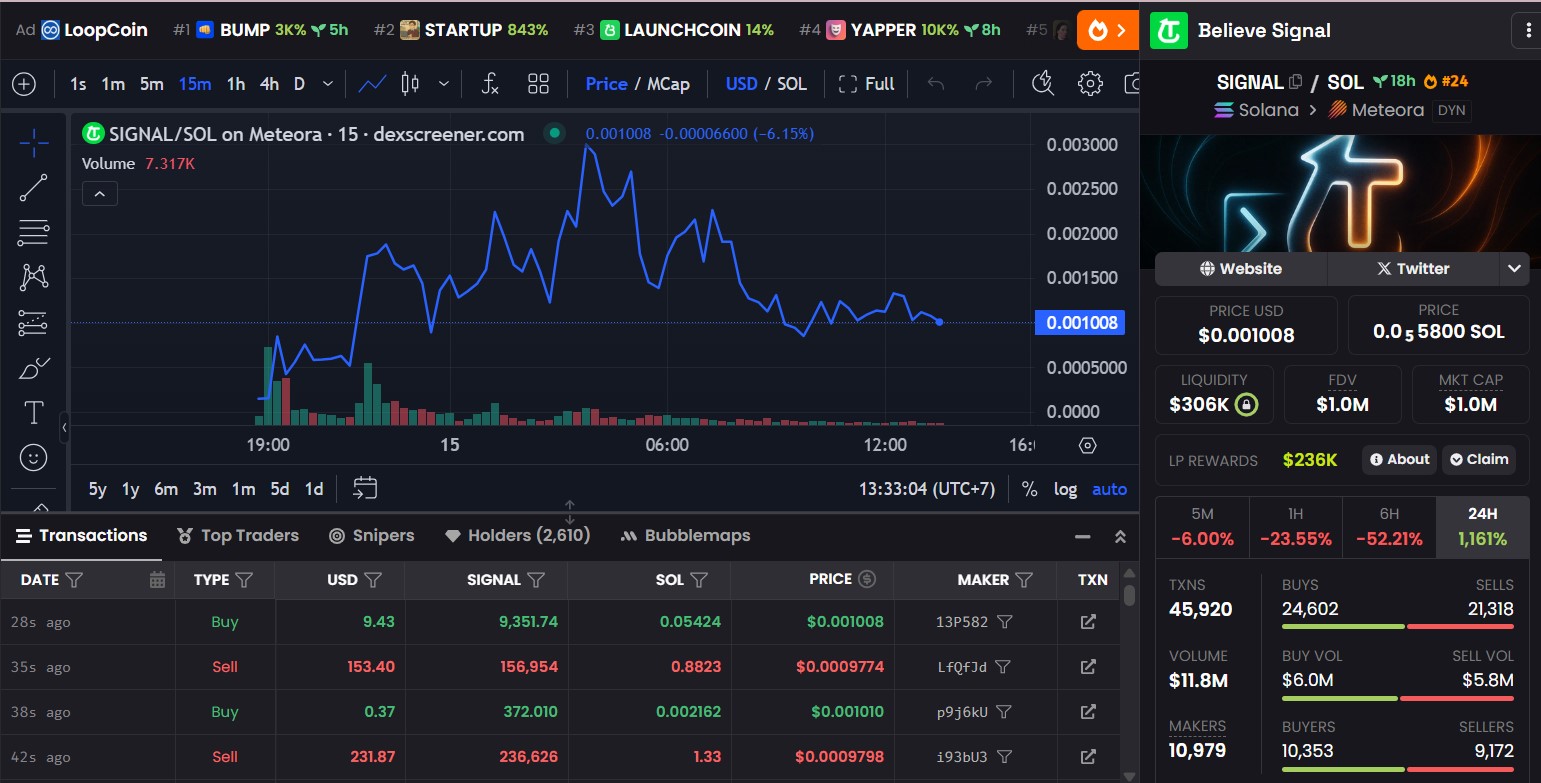Select the 1H stats period
Image resolution: width=1541 pixels, height=783 pixels.
click(1295, 526)
